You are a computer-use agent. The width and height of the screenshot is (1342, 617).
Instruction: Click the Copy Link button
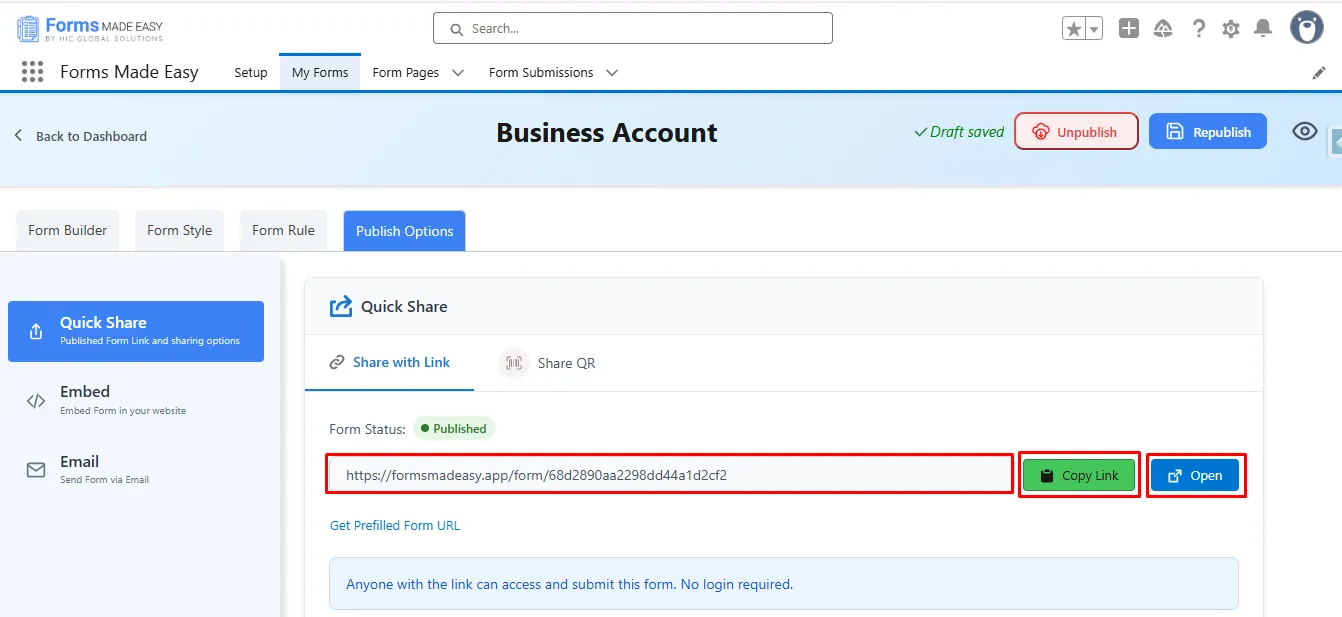pos(1079,476)
